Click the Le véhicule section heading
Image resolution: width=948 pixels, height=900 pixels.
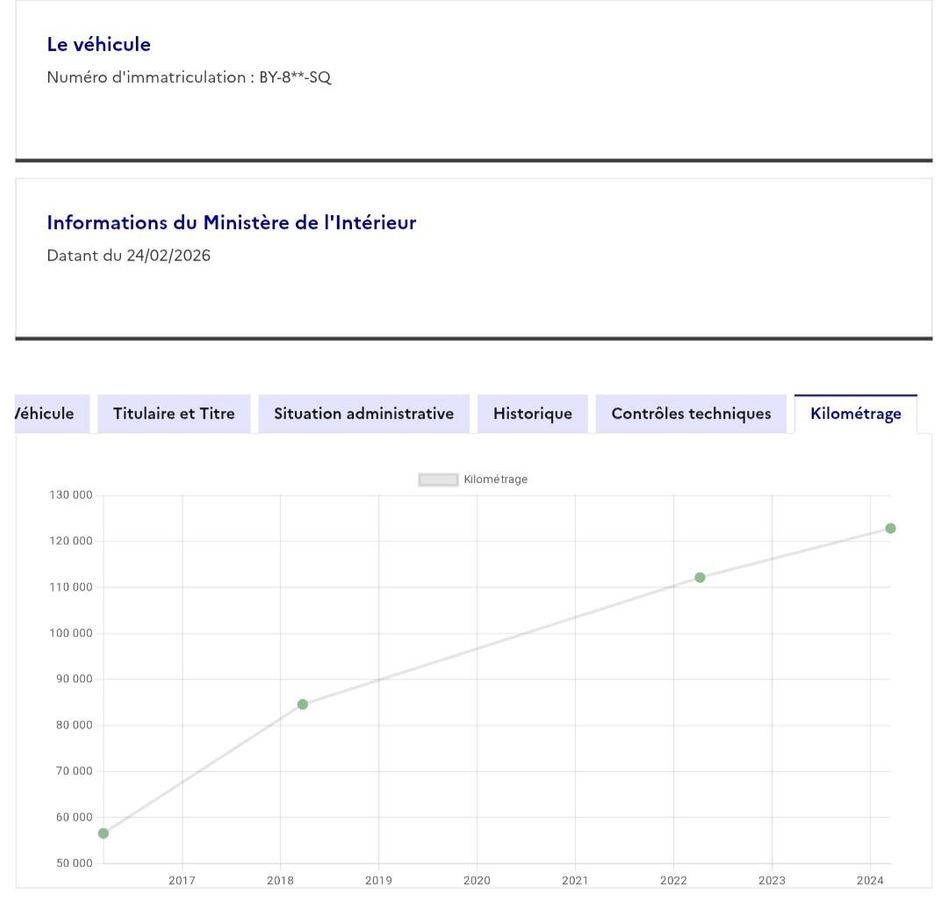[x=99, y=44]
